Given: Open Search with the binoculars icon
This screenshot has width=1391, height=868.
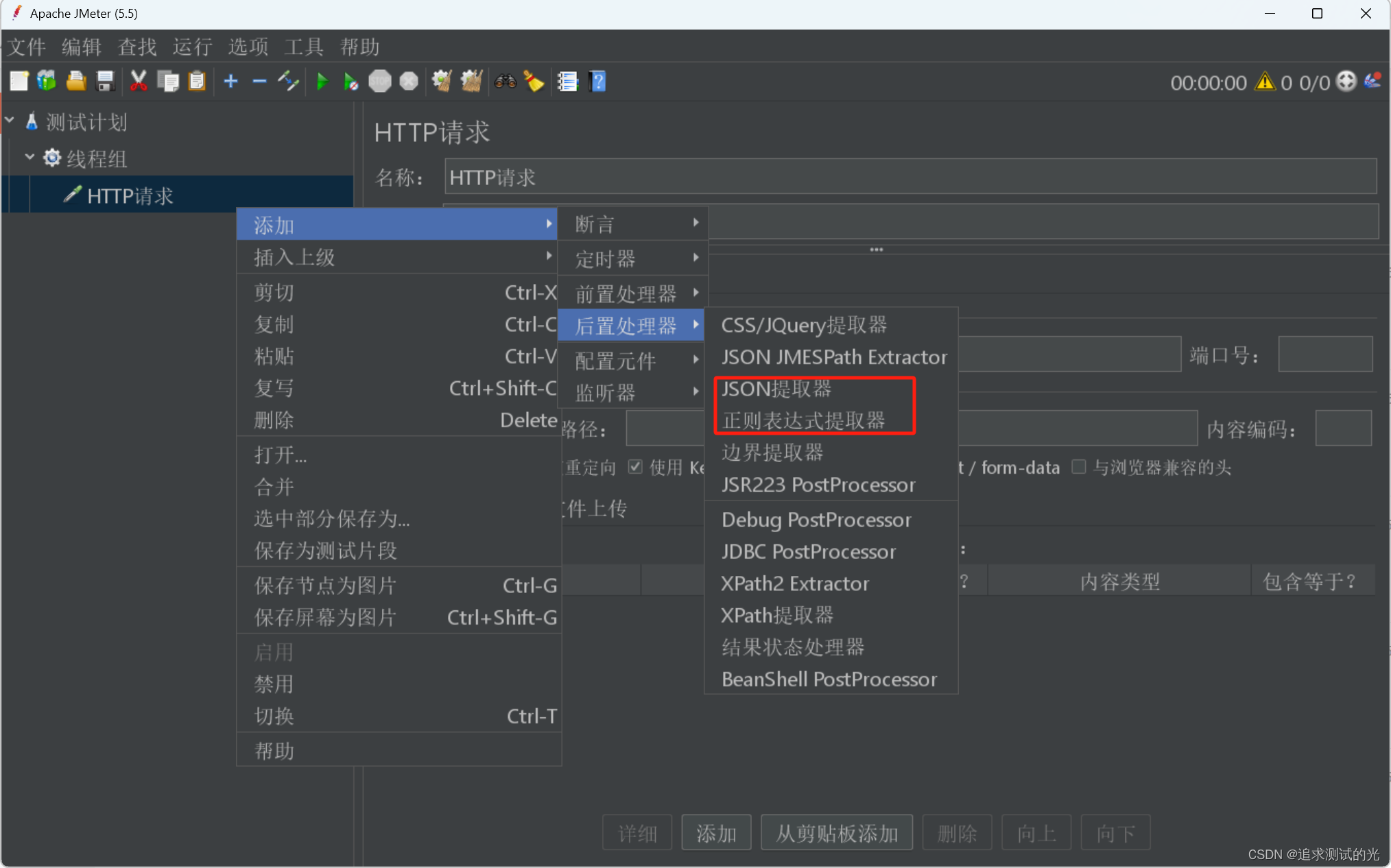Looking at the screenshot, I should 506,82.
